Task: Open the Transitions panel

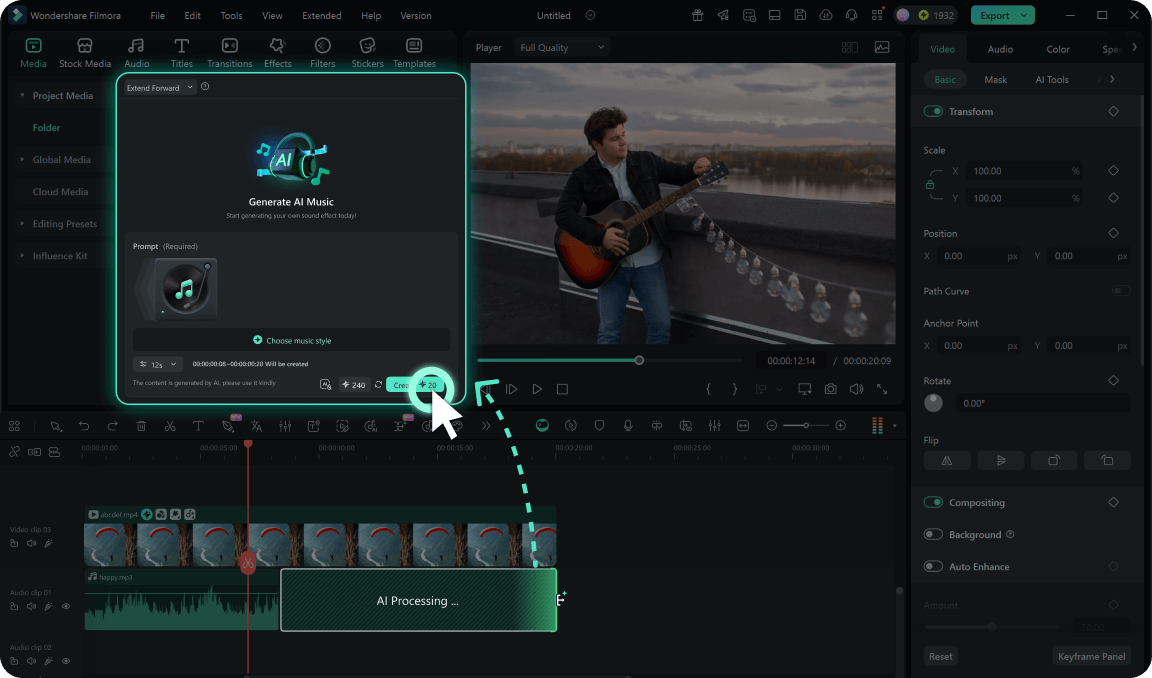Action: (x=229, y=53)
